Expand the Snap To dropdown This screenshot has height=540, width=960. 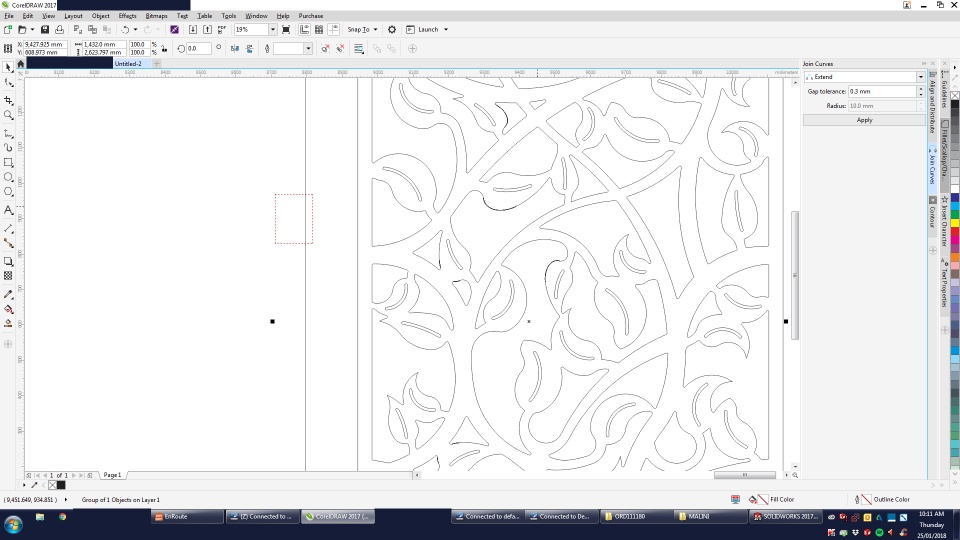click(375, 29)
